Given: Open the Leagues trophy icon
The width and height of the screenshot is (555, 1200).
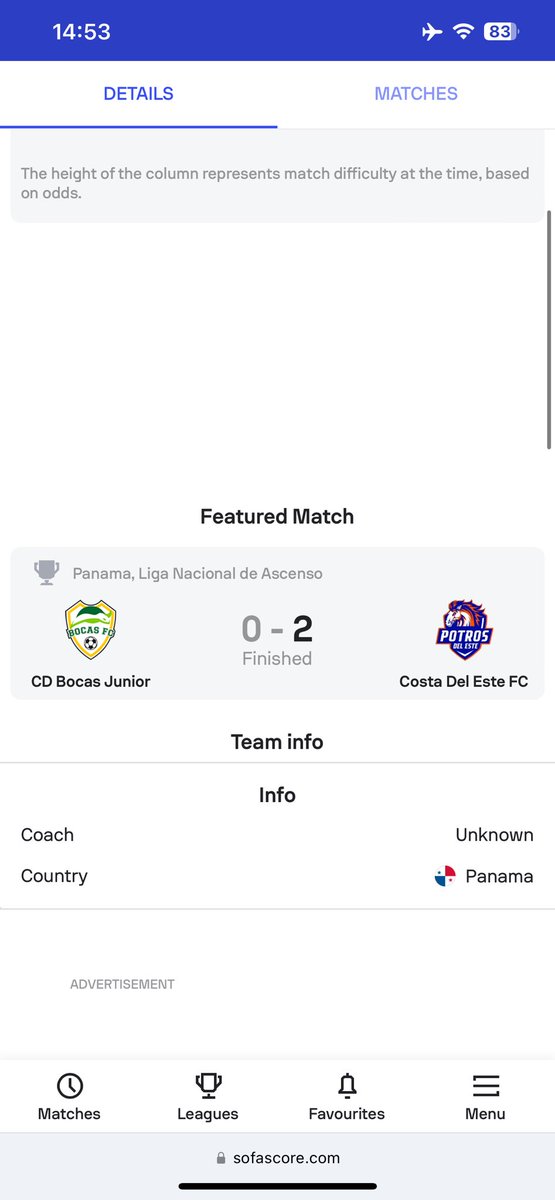Looking at the screenshot, I should coord(208,1086).
